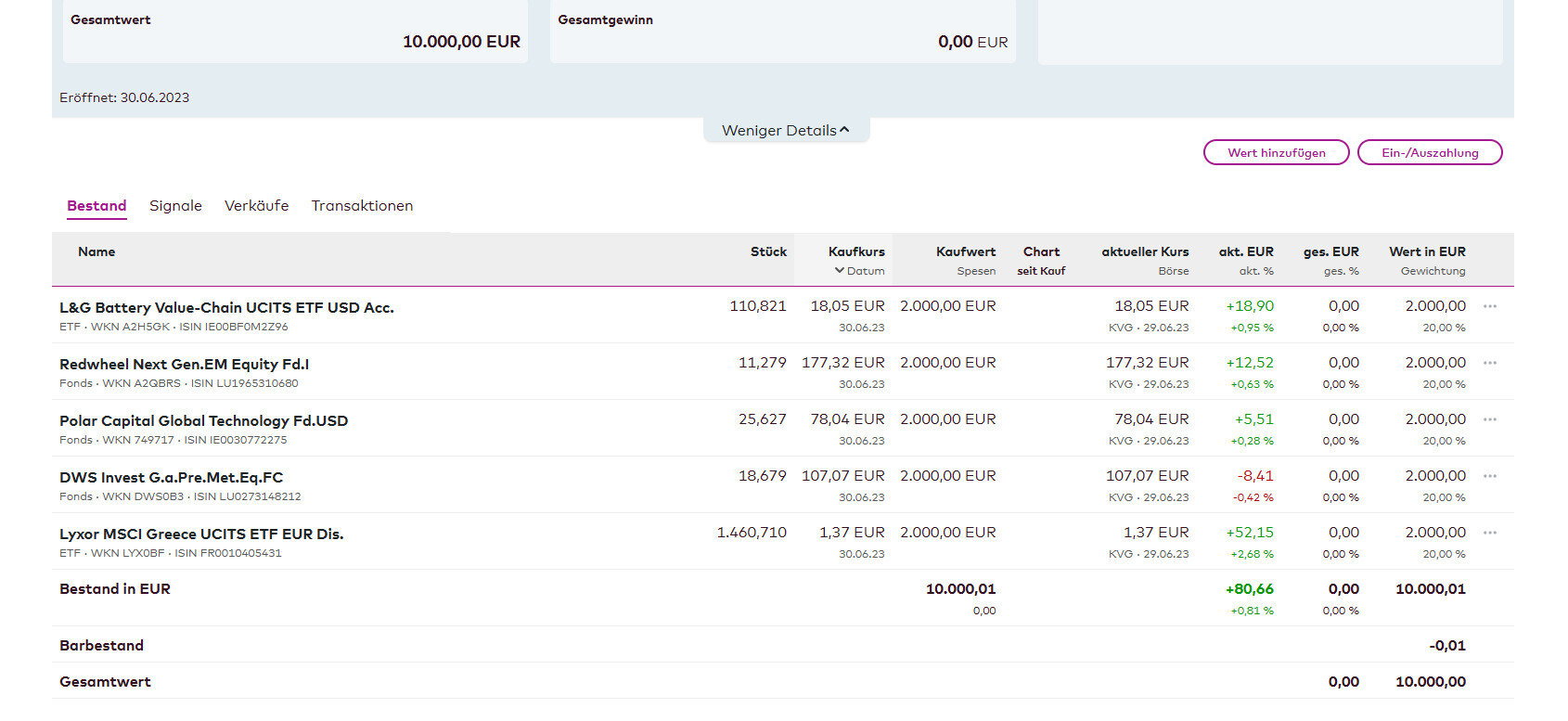Open L&G Battery Value-Chain UCITS ETF link
Image resolution: width=1568 pixels, height=721 pixels.
click(x=226, y=307)
